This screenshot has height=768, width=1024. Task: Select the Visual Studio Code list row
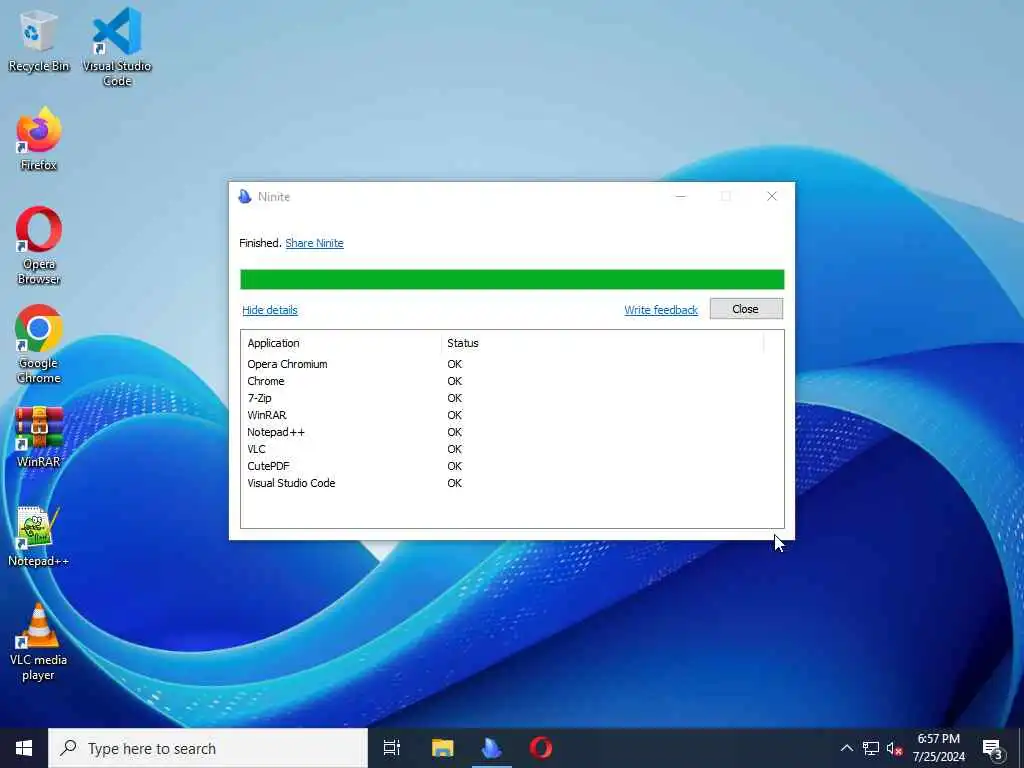coord(512,483)
